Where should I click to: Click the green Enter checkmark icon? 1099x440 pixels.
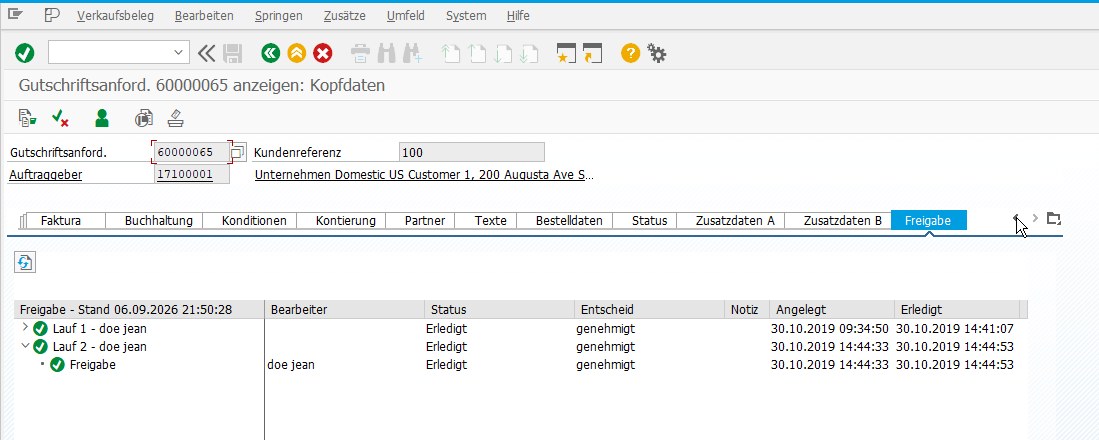pyautogui.click(x=25, y=53)
